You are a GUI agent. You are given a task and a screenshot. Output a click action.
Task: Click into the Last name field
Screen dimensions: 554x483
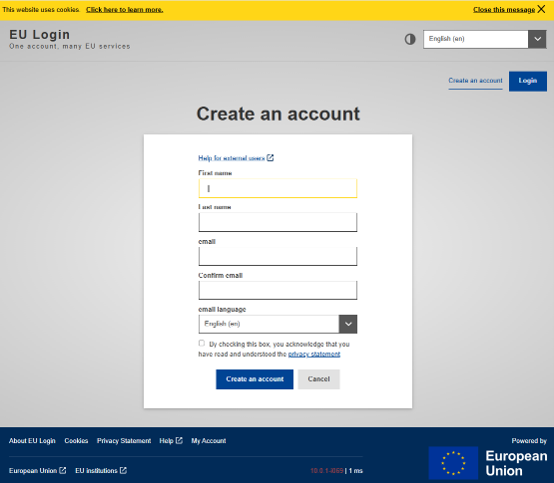click(x=278, y=222)
